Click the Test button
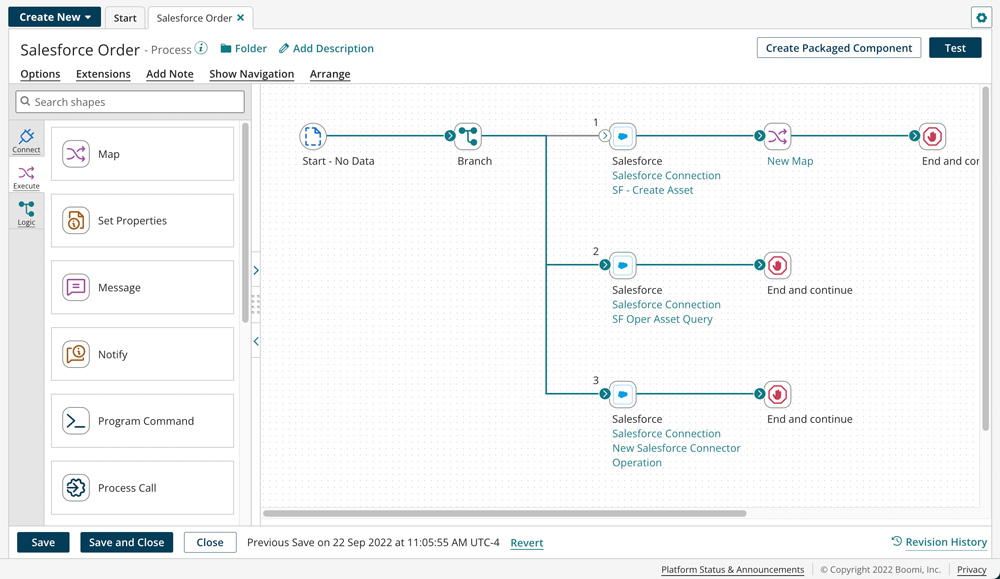Viewport: 1000px width, 579px height. pos(955,48)
